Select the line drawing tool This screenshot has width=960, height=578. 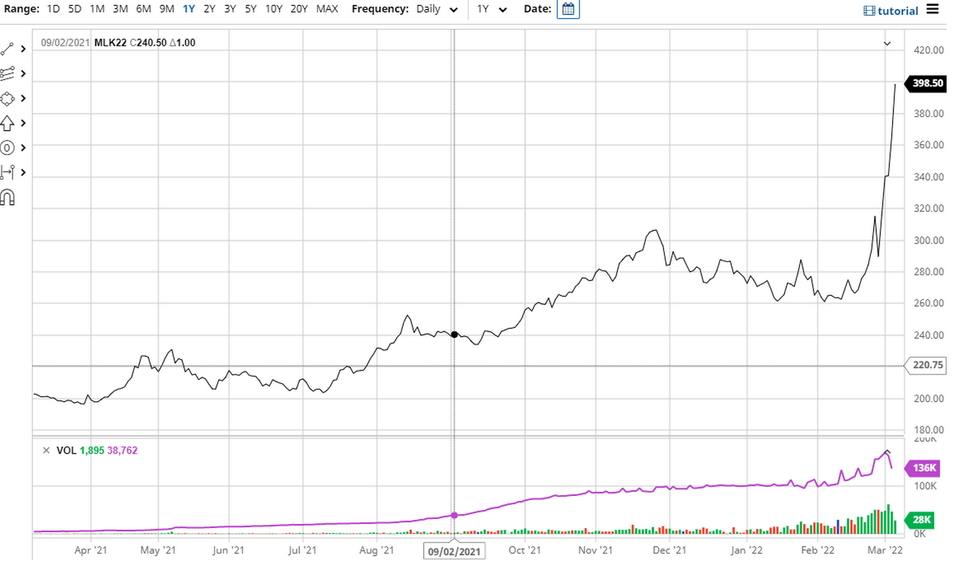(x=8, y=49)
